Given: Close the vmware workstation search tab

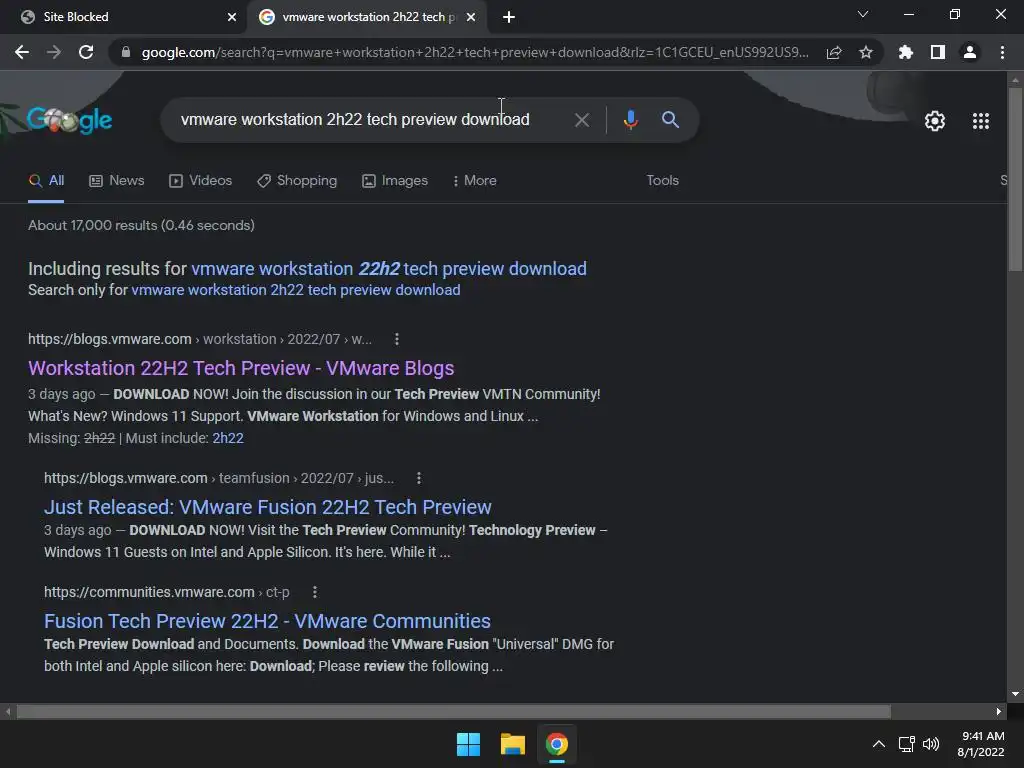Looking at the screenshot, I should tap(471, 17).
